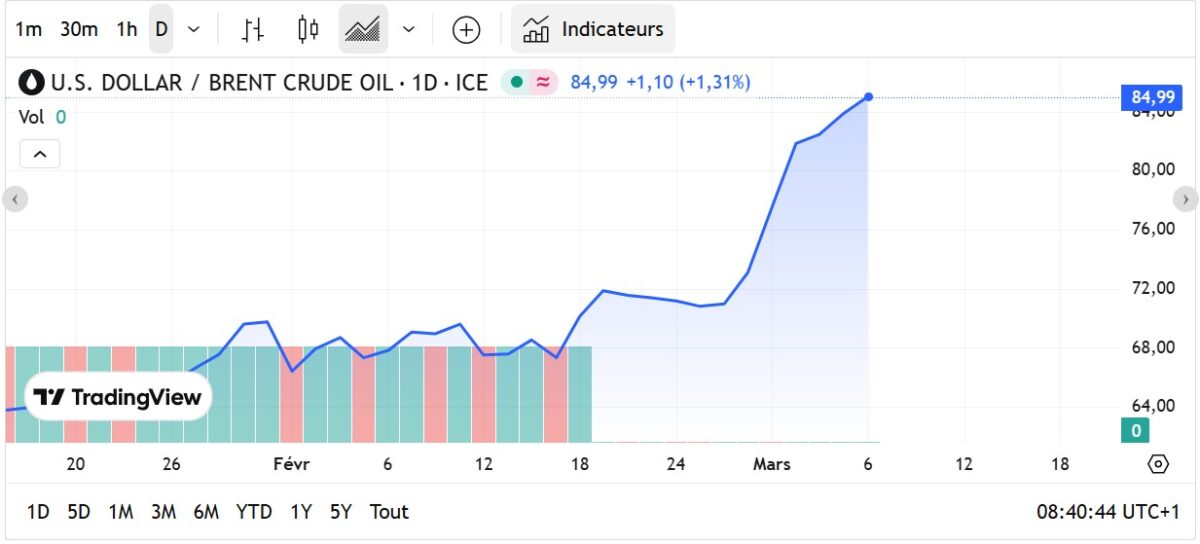The image size is (1200, 544).
Task: Click the TradingView logo
Action: point(118,397)
